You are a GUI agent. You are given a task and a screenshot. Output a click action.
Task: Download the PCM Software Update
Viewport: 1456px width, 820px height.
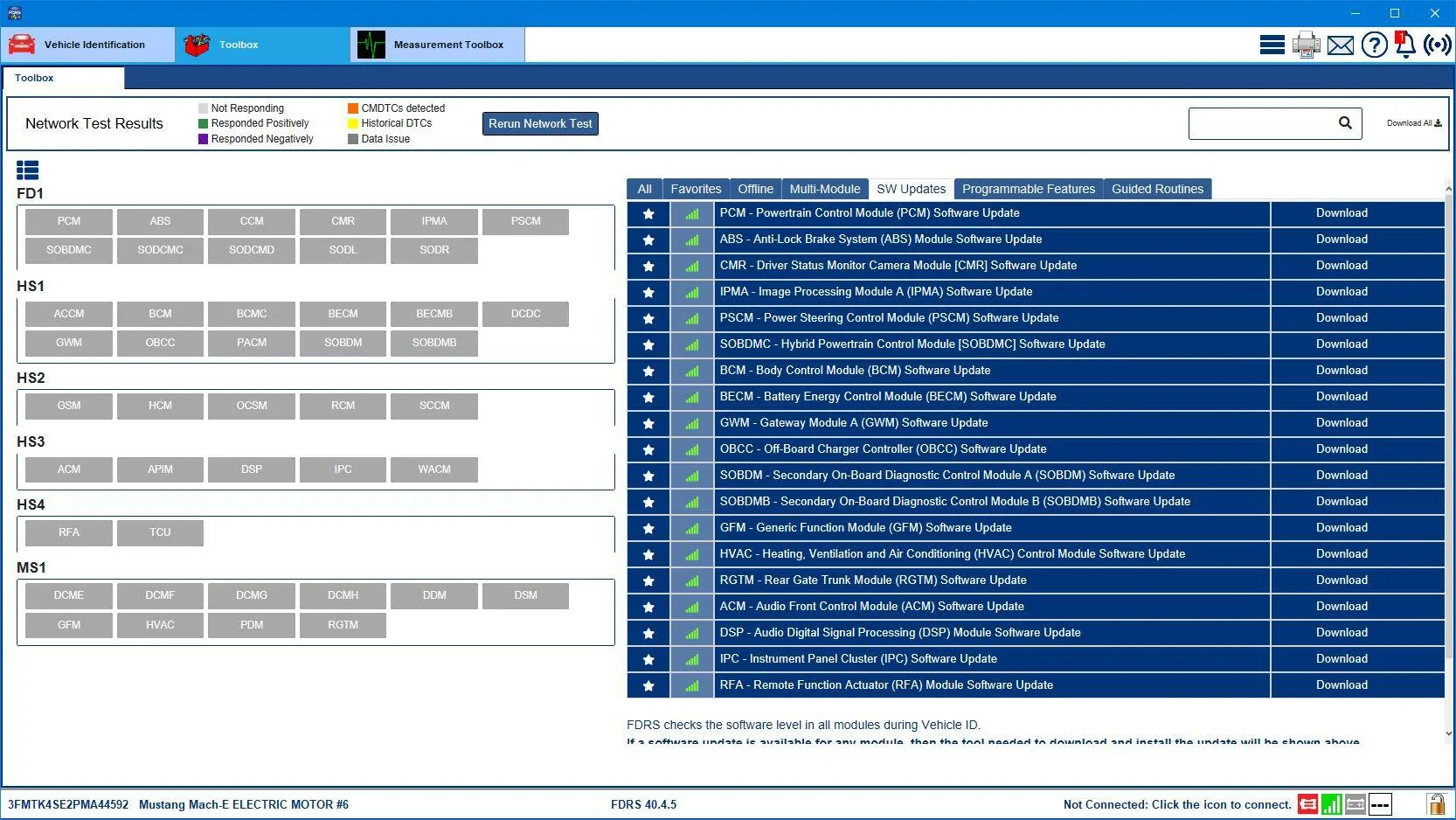1342,213
